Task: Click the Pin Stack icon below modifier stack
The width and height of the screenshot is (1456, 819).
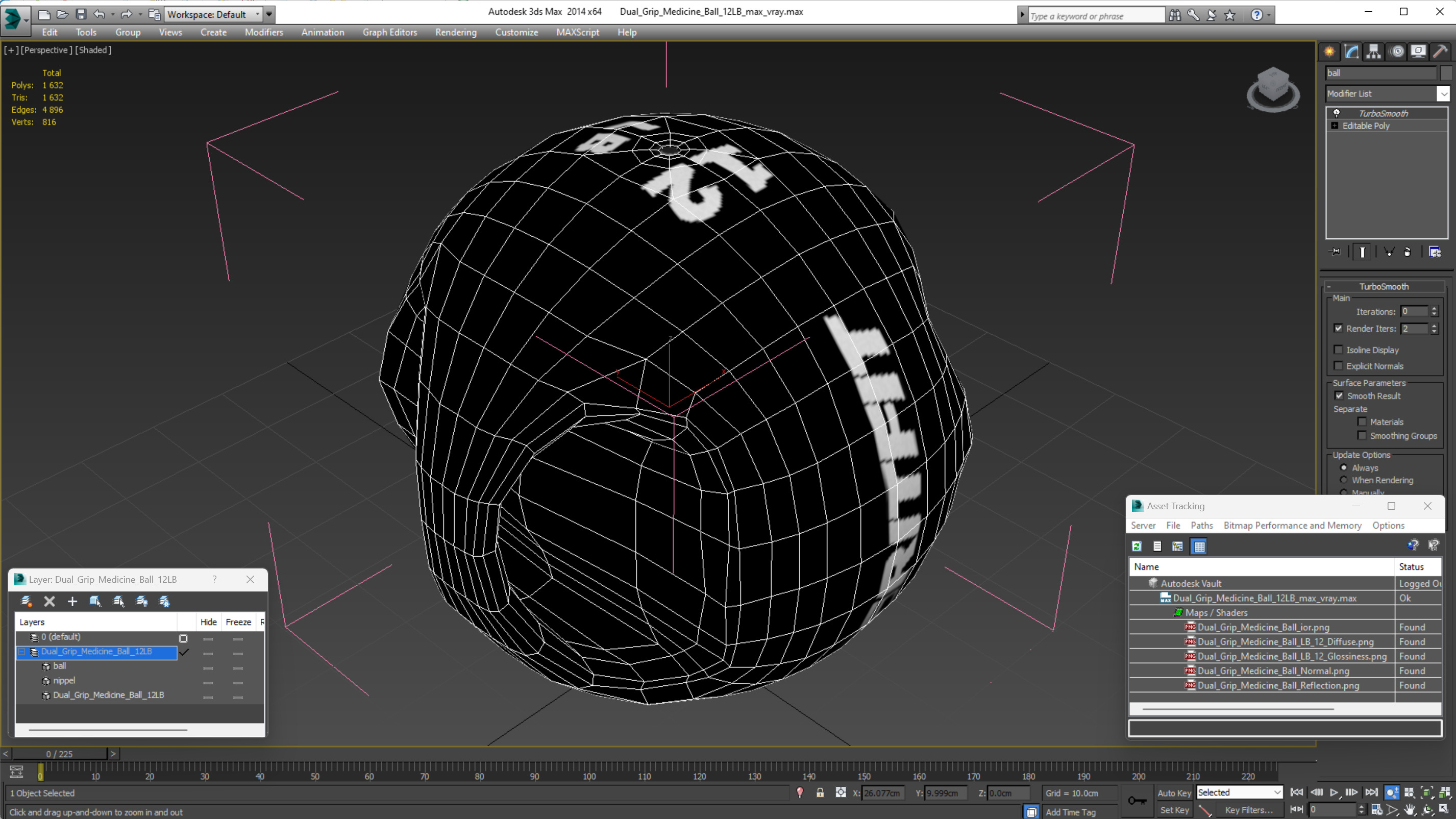Action: tap(1336, 252)
